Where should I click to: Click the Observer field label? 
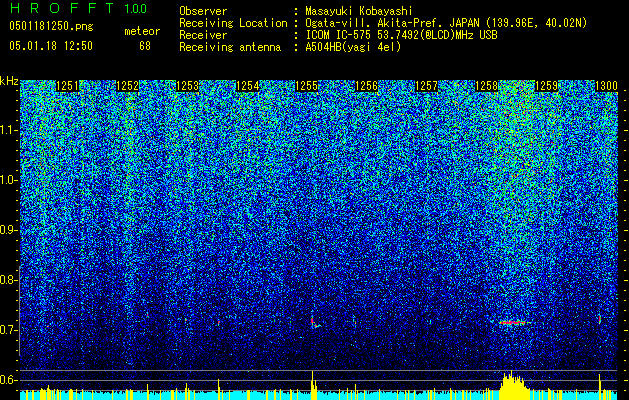click(x=203, y=11)
